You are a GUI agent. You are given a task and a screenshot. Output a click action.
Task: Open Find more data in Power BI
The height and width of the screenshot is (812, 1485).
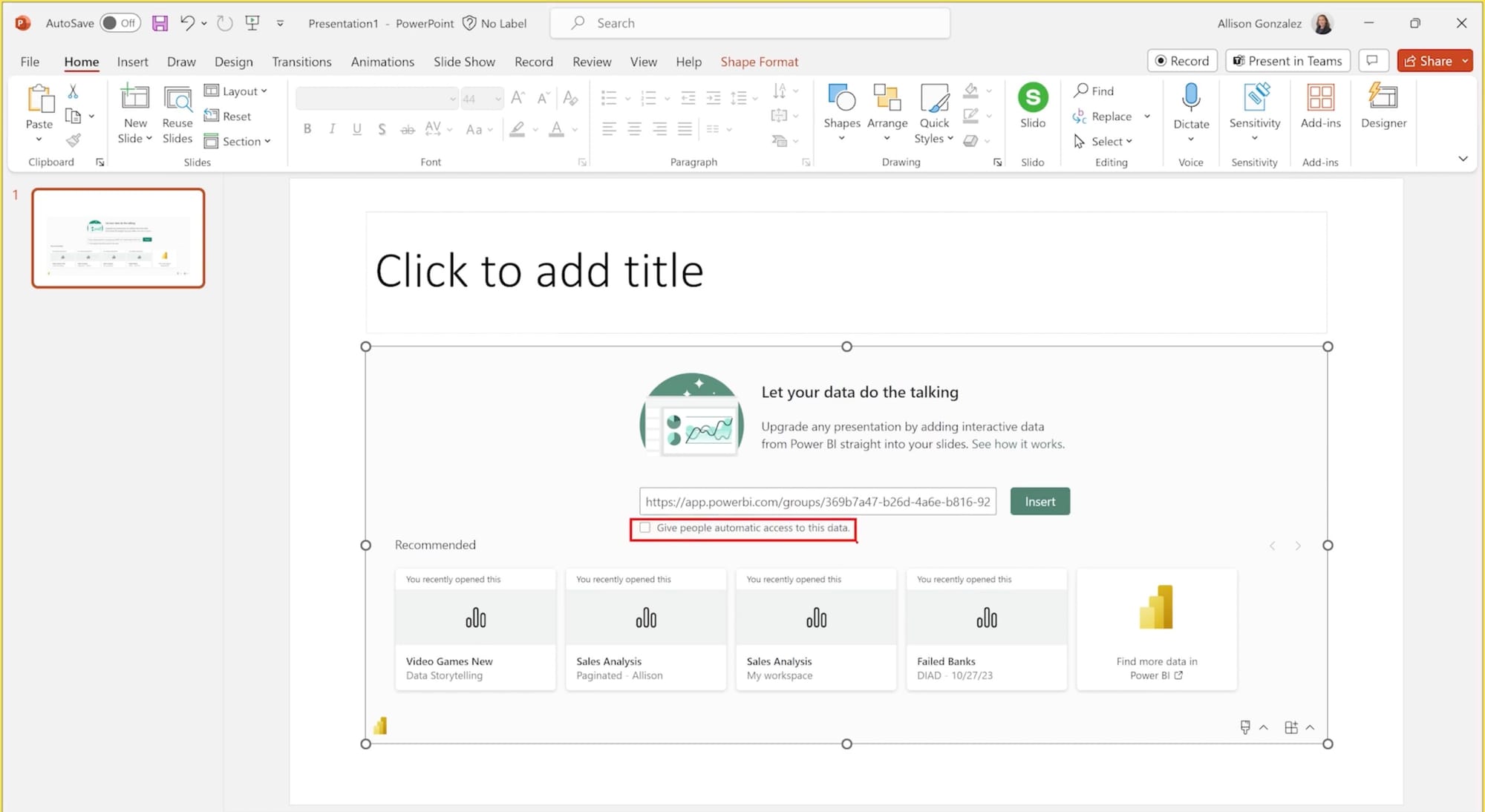coord(1156,629)
